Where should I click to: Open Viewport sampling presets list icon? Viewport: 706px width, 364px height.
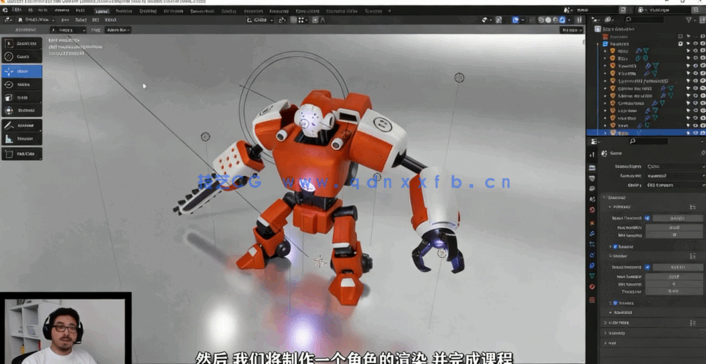[x=692, y=207]
